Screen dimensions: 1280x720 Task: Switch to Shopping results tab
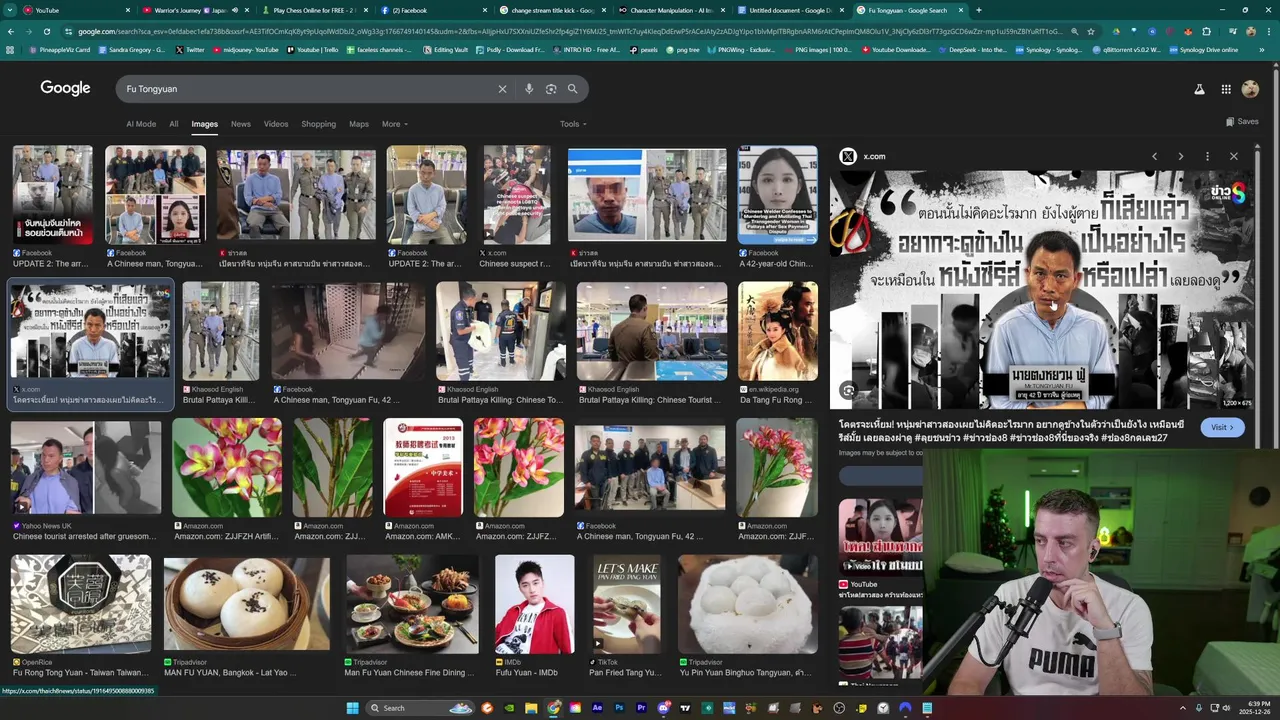319,124
